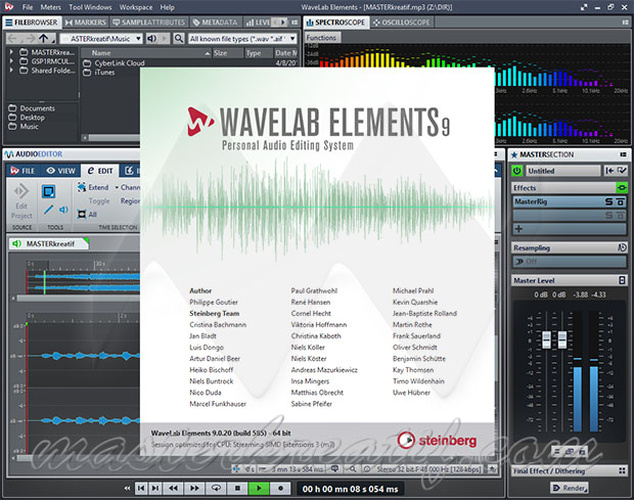Click the search magnifier in File Browser
634x500 pixels.
point(178,38)
